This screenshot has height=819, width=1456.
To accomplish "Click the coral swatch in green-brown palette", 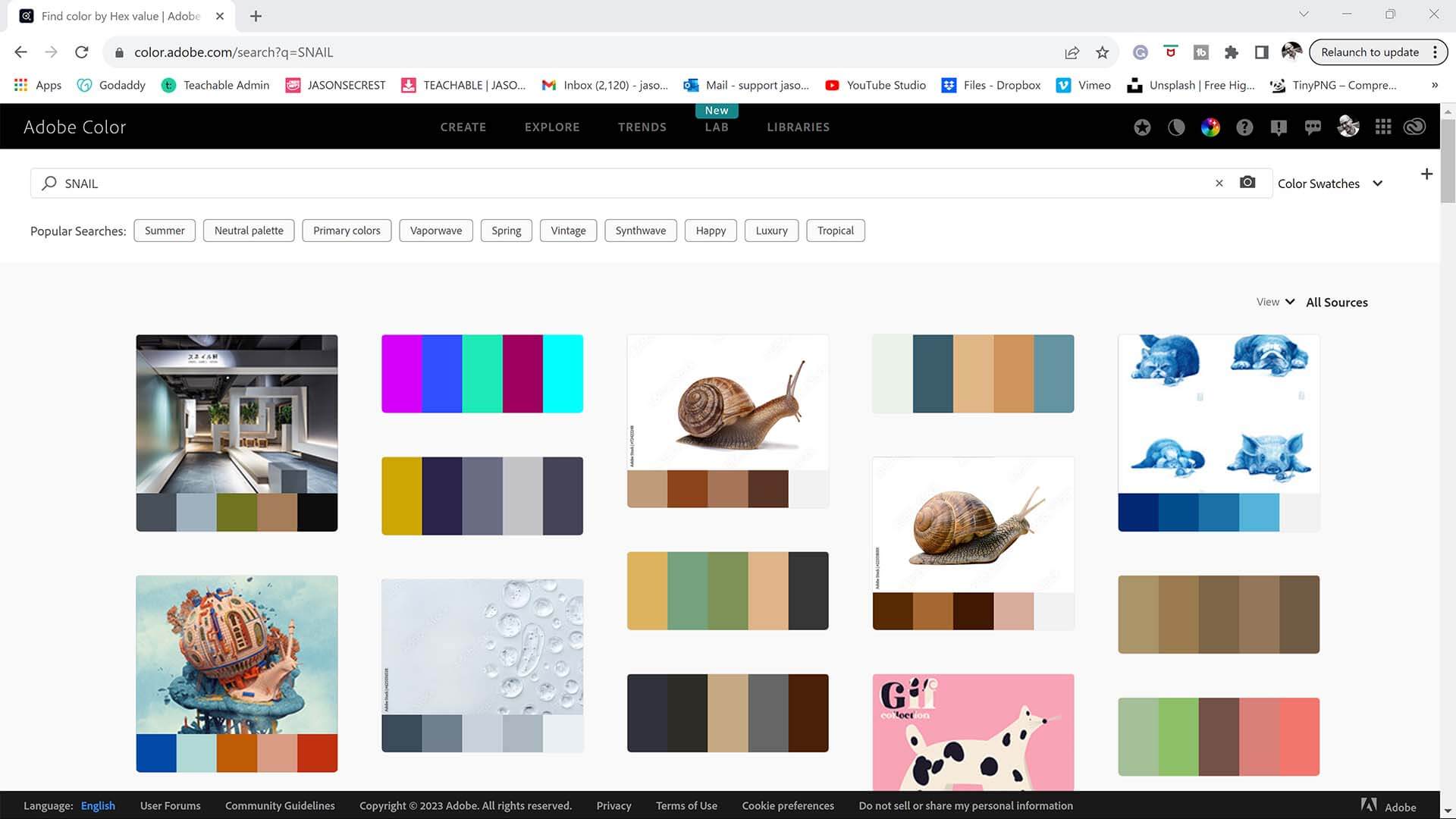I will tap(1300, 737).
